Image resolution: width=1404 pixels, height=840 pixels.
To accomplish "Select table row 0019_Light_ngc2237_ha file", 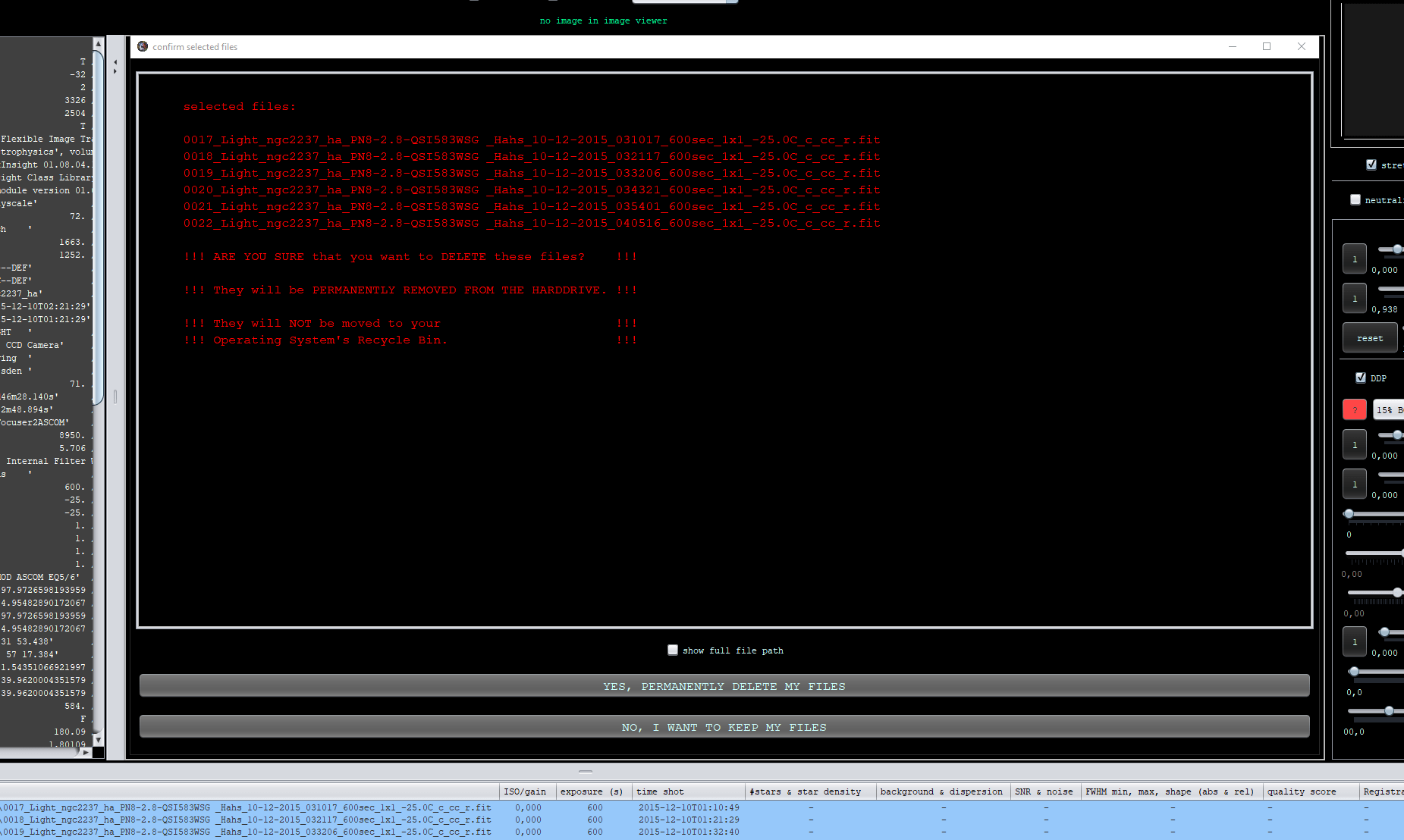I will point(702,832).
